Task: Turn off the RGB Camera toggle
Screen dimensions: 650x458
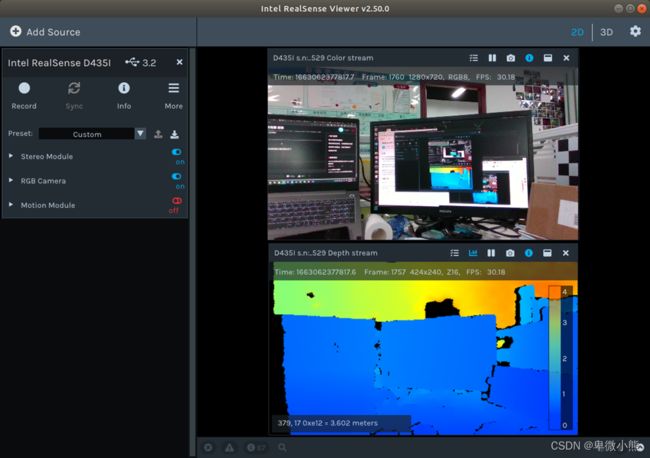Action: (x=177, y=176)
